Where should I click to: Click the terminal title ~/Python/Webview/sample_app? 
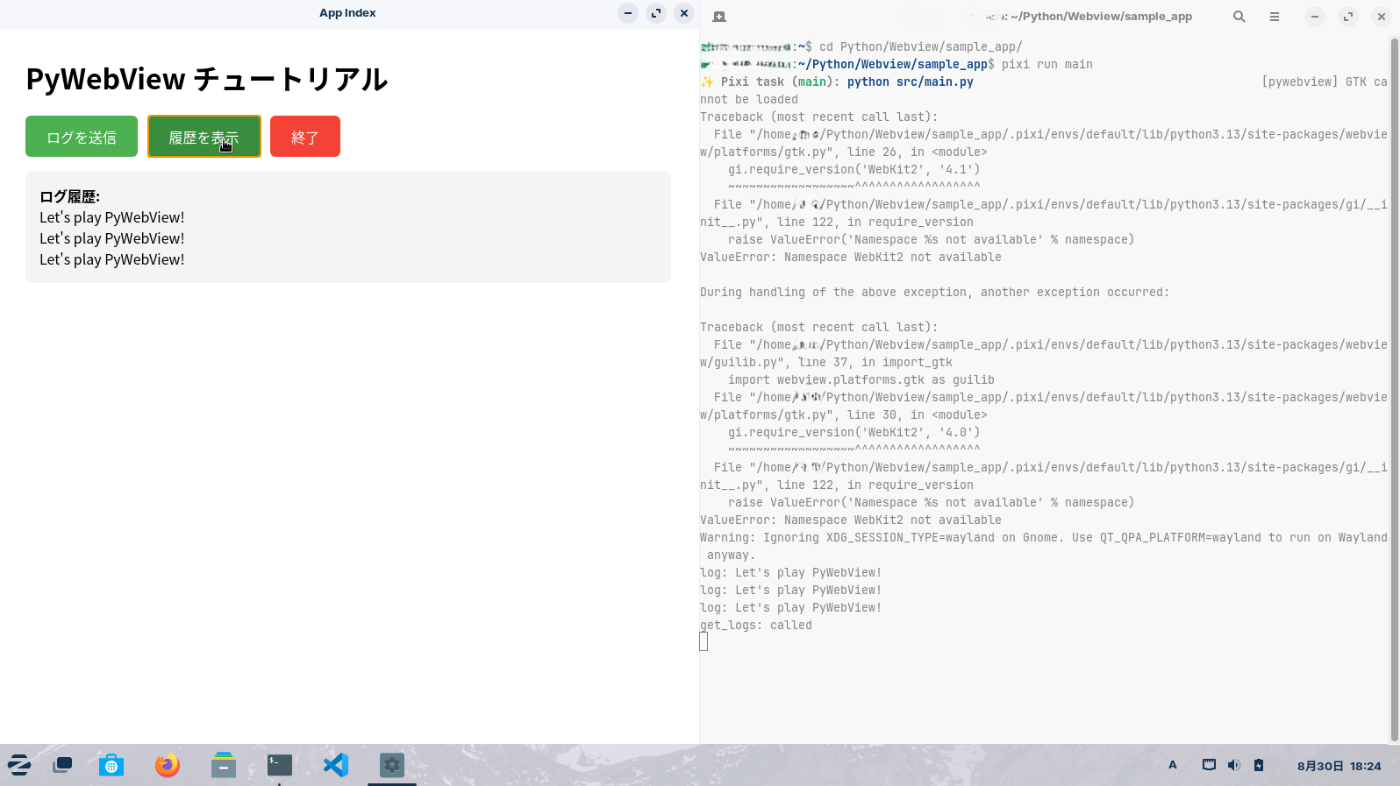tap(1100, 16)
